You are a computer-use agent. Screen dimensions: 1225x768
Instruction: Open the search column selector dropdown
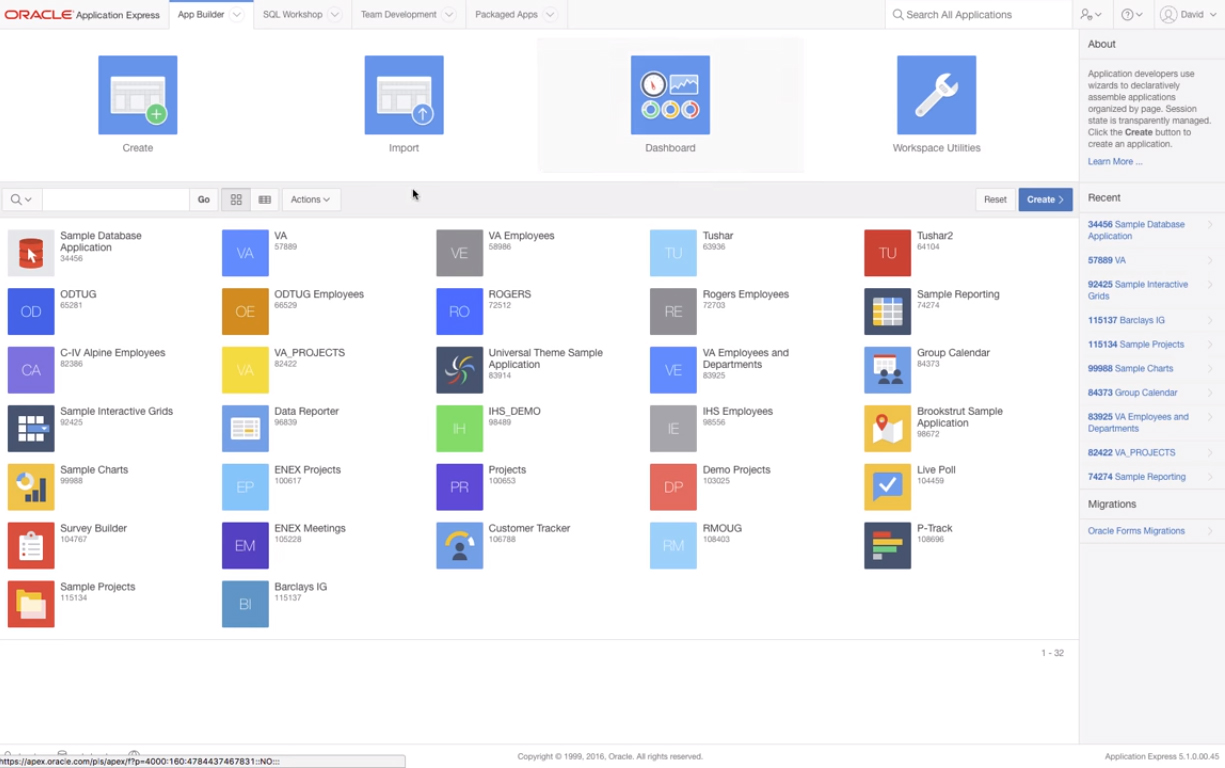[21, 200]
